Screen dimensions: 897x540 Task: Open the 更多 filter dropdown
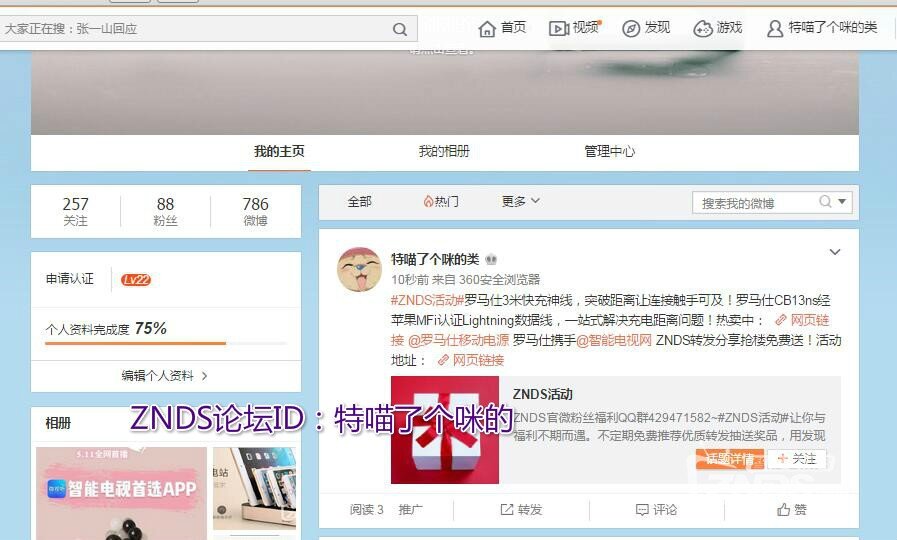[521, 201]
